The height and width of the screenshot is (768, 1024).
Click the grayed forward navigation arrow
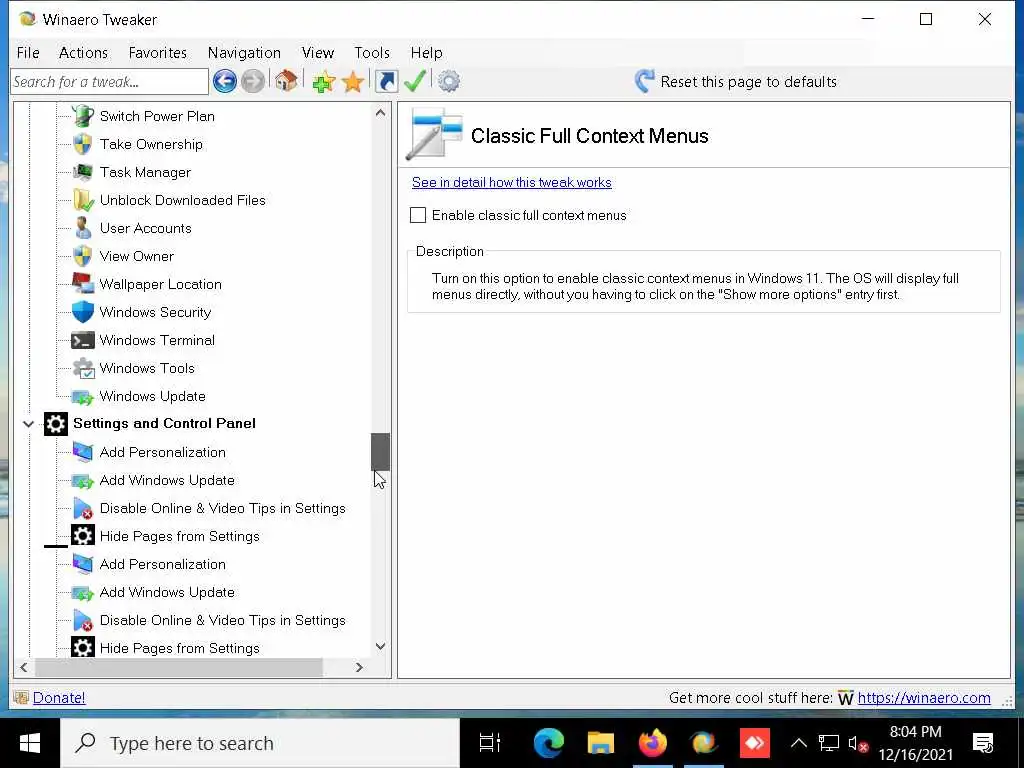tap(253, 82)
